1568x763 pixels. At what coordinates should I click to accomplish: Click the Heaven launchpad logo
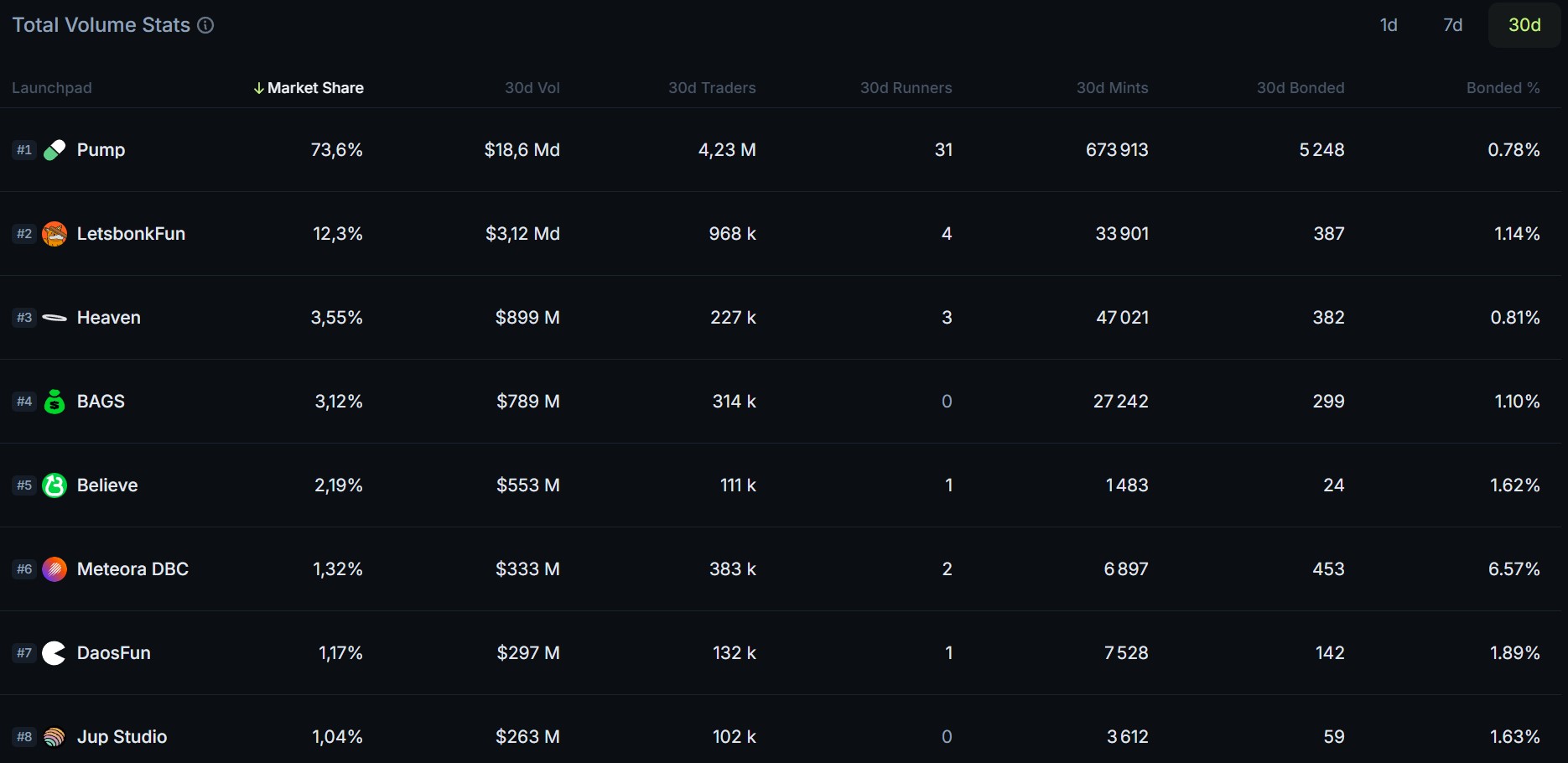pos(54,317)
